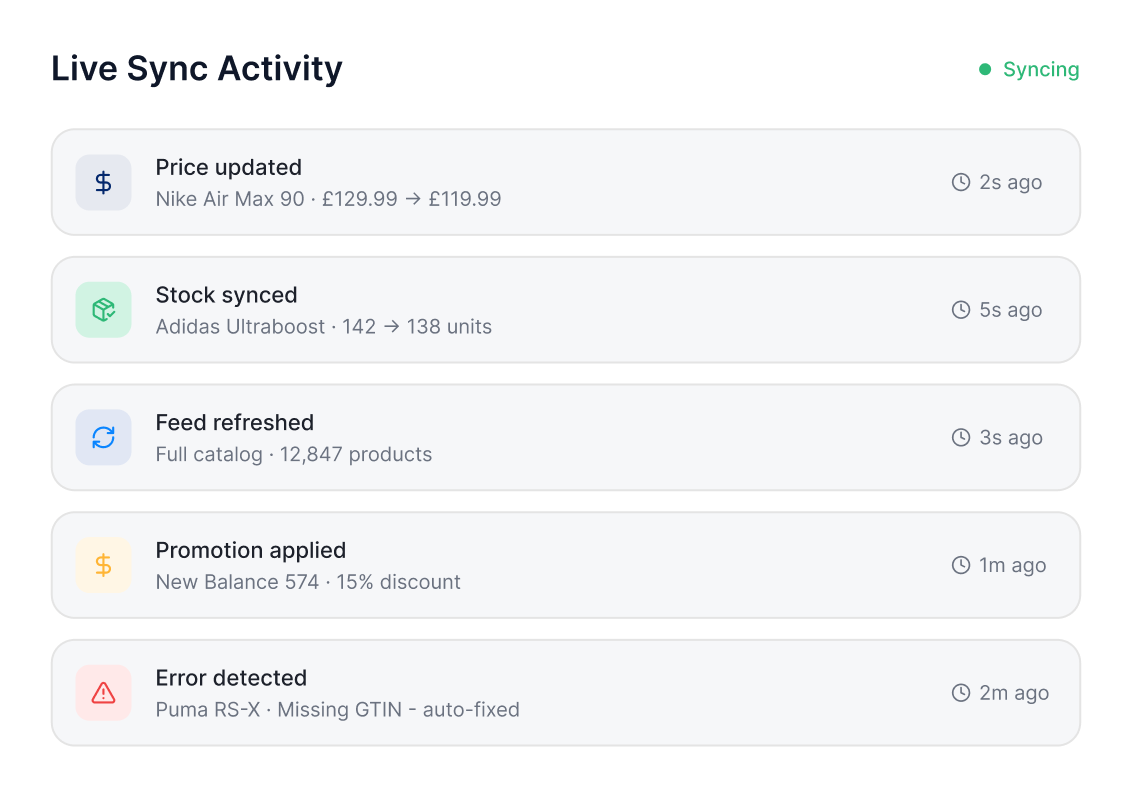1132x797 pixels.
Task: Click the Syncing status label
Action: point(1041,69)
